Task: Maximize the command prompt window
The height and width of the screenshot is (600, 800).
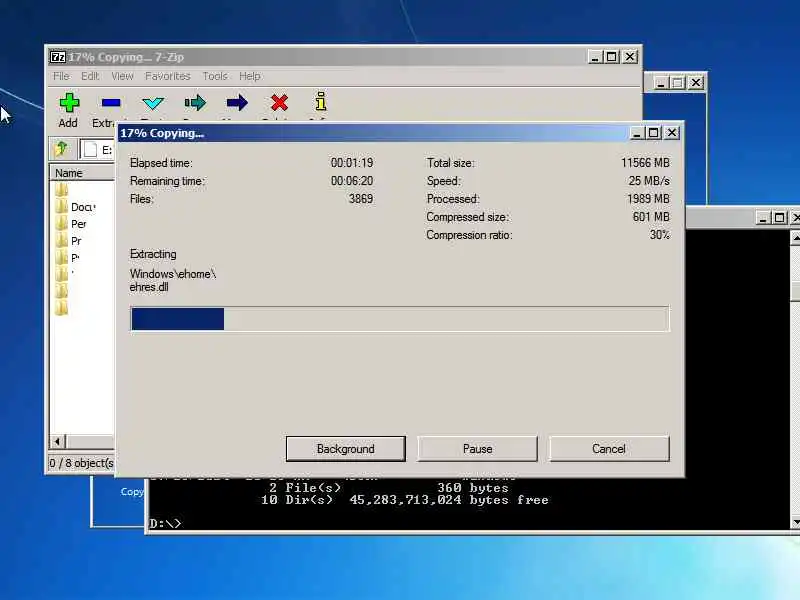Action: click(x=779, y=218)
